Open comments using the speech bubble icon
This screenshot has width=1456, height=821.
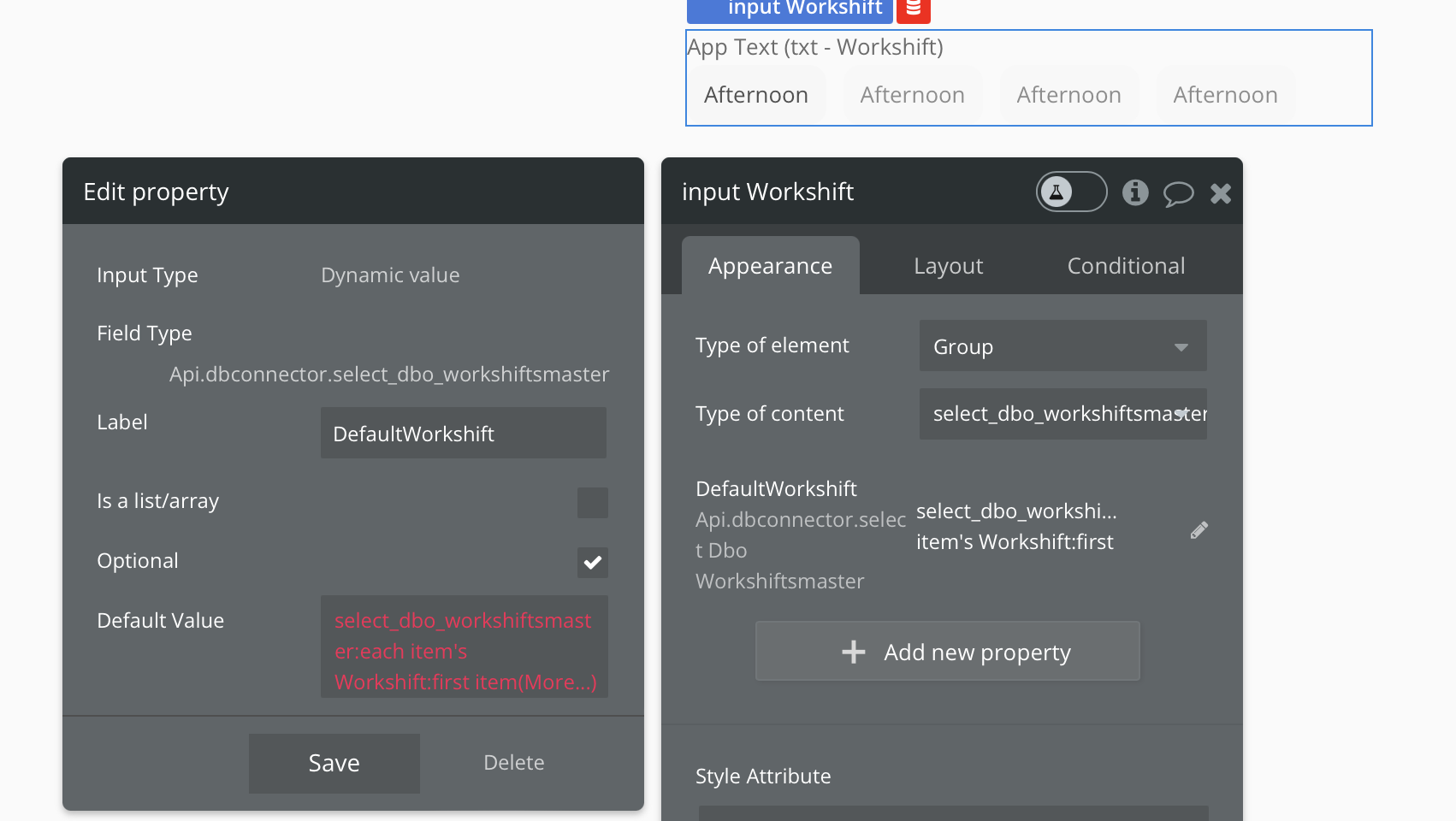point(1179,193)
